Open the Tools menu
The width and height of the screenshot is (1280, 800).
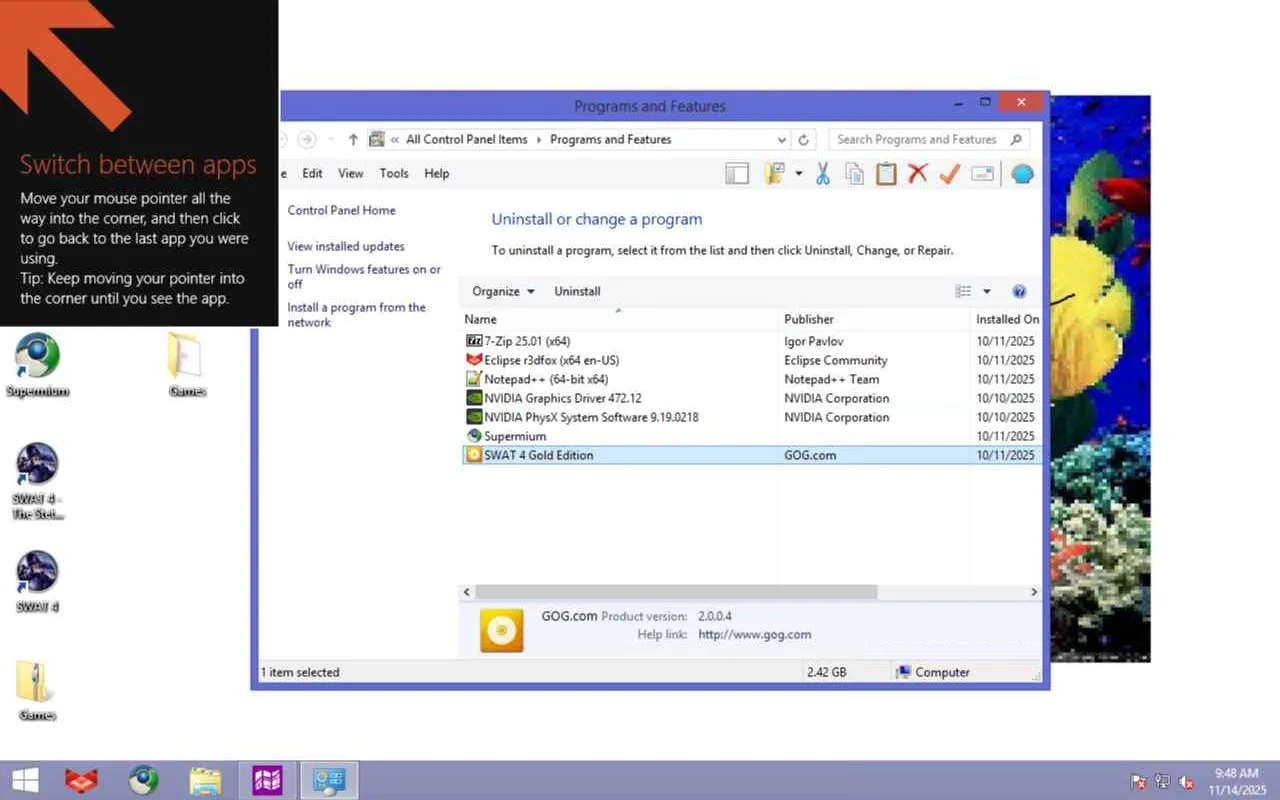(394, 174)
